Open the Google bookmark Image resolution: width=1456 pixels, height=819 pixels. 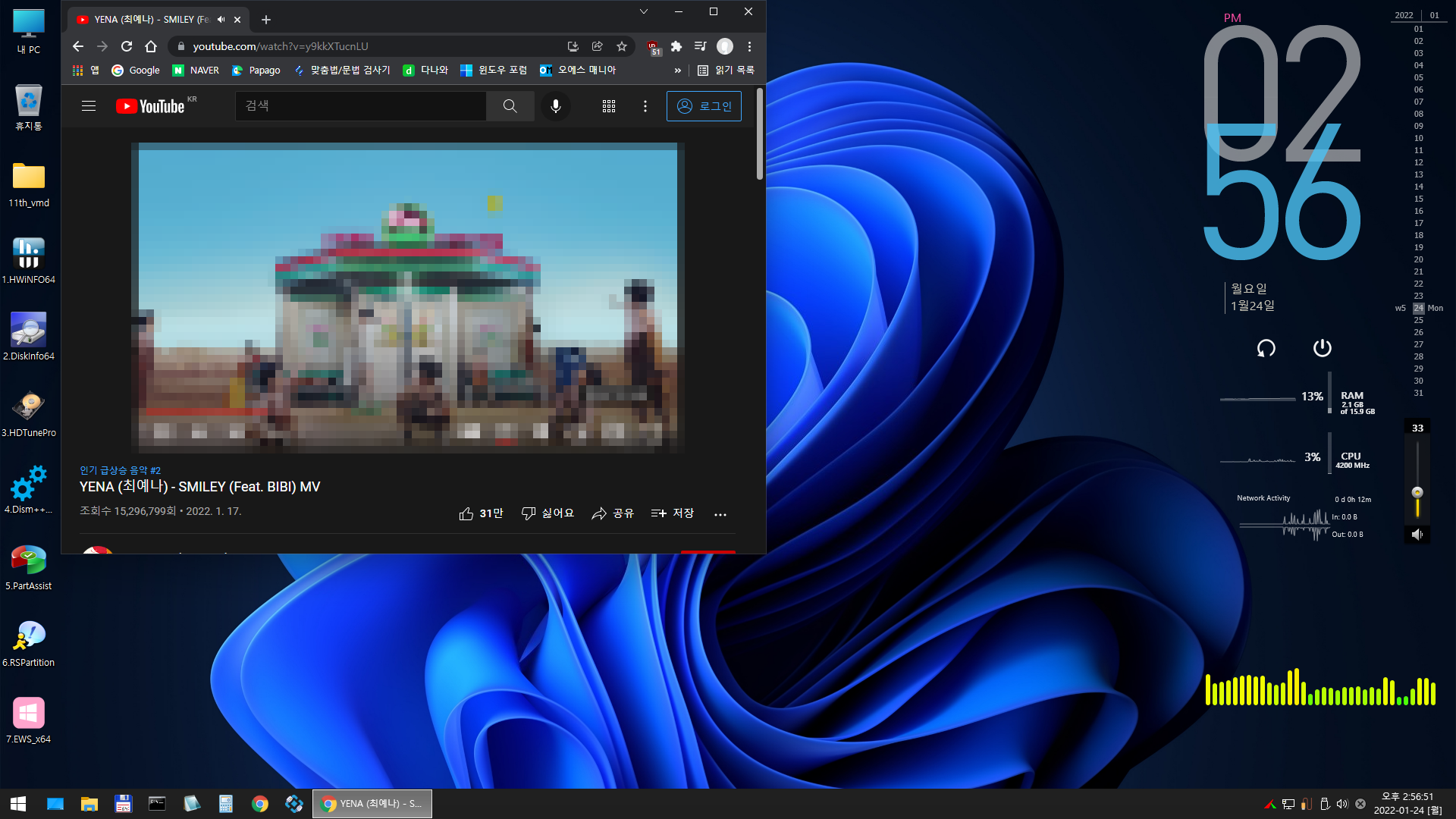136,70
